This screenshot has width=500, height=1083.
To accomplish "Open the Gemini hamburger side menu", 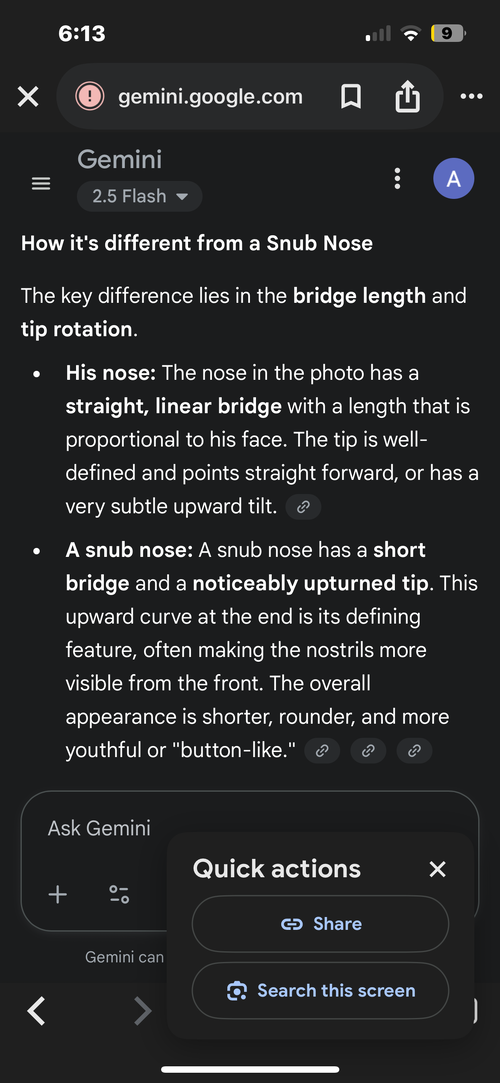I will coord(41,184).
